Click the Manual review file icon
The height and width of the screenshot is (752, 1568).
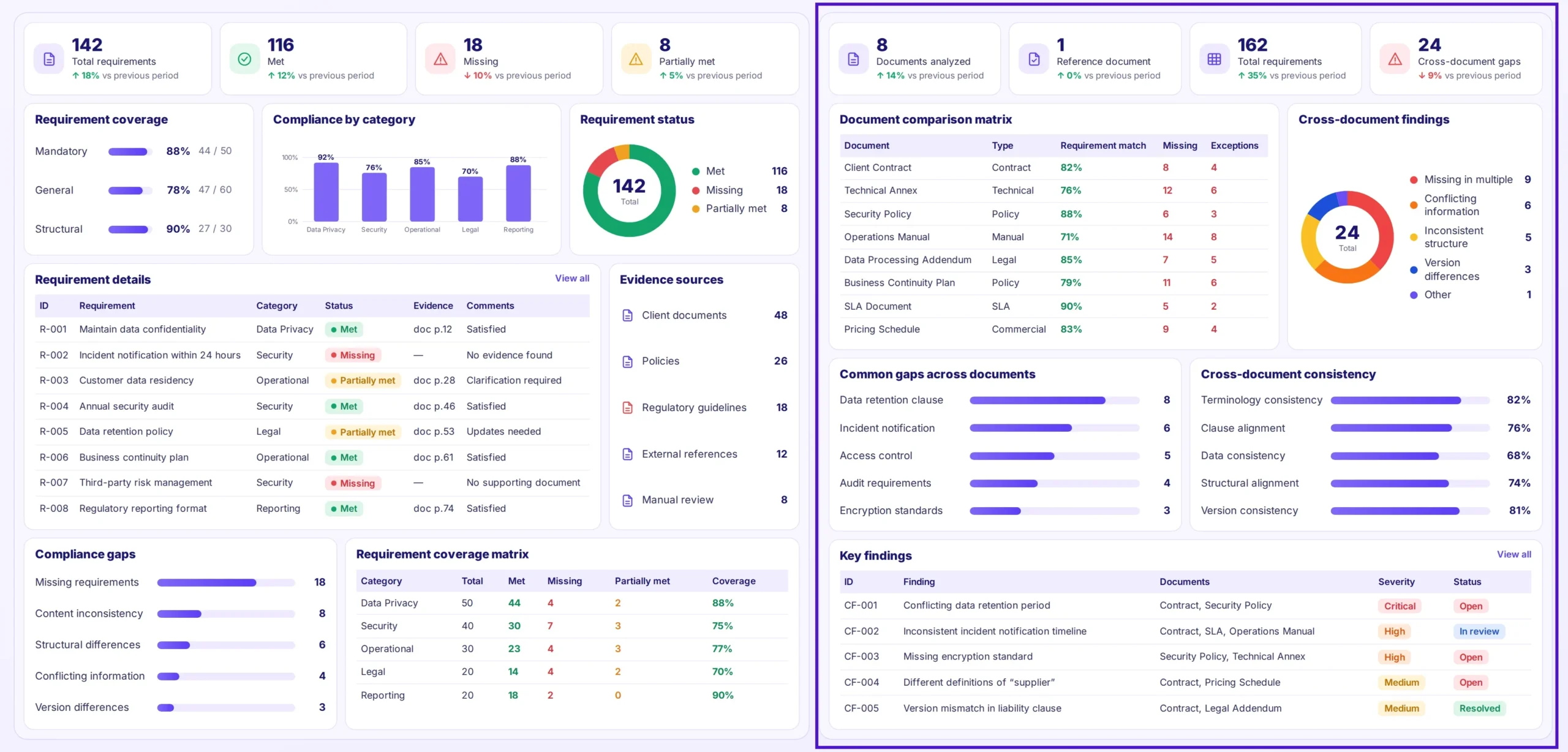627,500
